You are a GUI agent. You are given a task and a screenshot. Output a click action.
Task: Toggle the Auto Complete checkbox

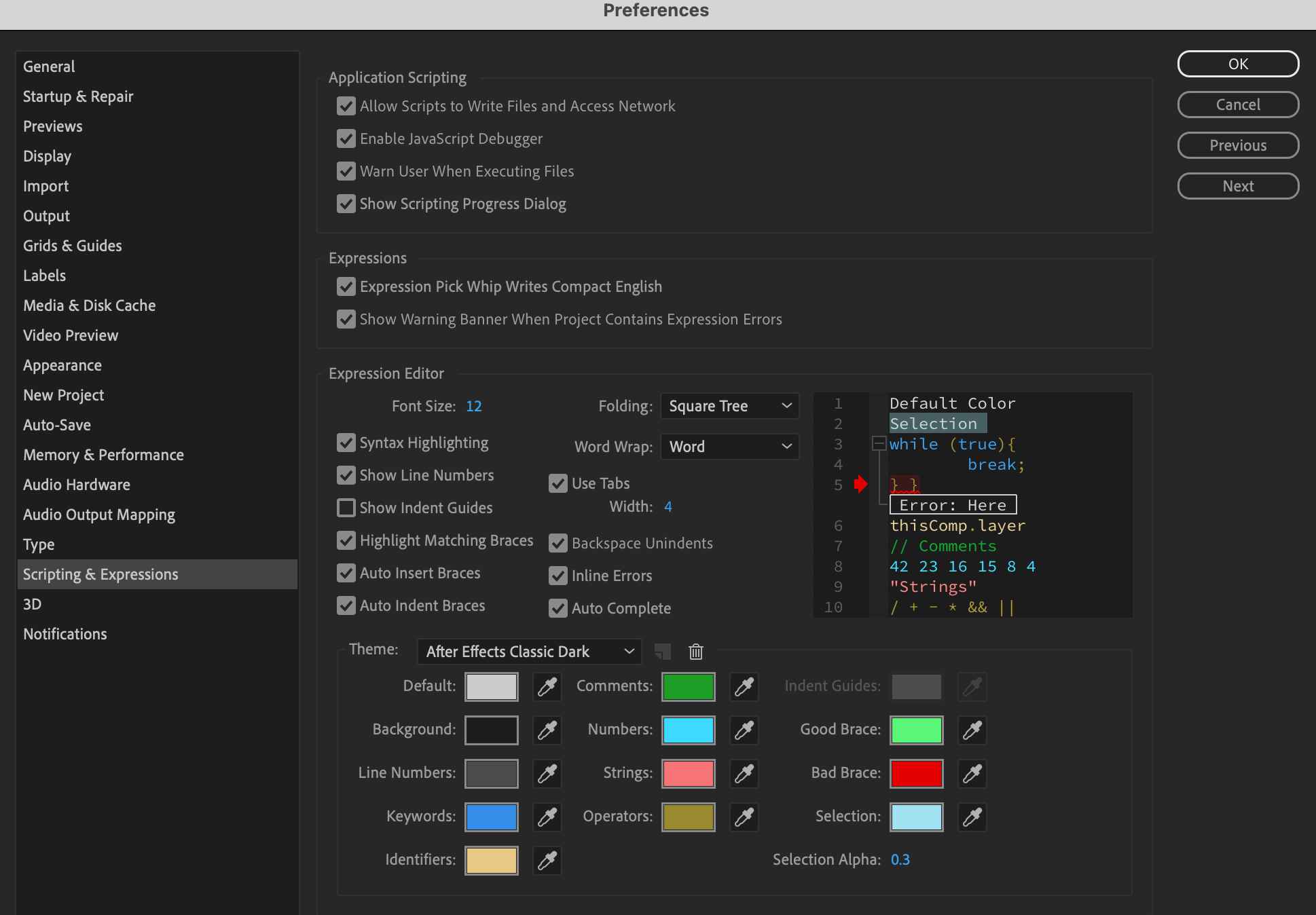558,608
